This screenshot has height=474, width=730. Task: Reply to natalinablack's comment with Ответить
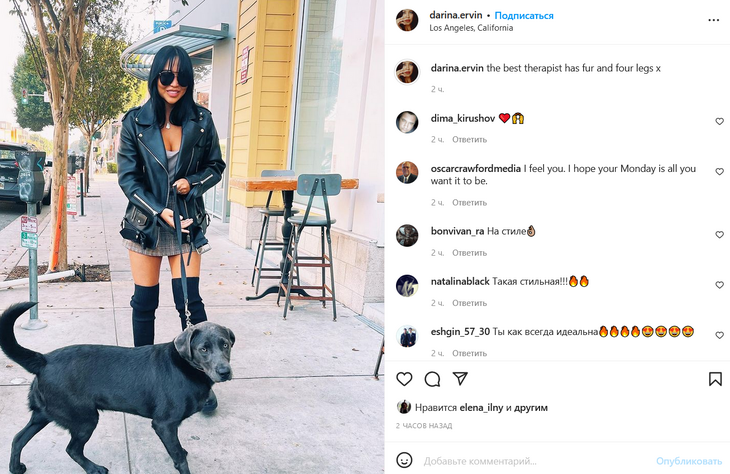(469, 303)
